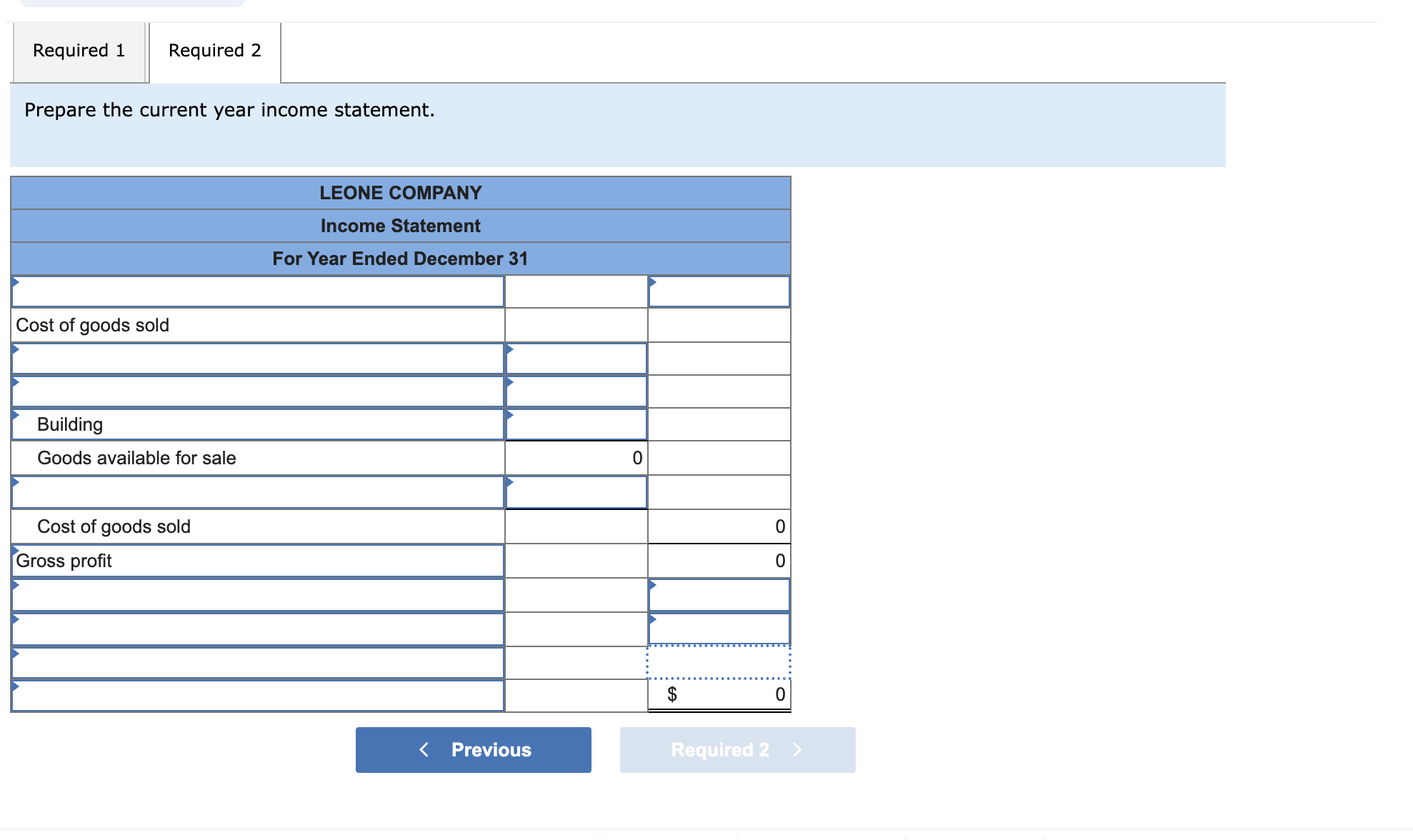
Task: Switch to the Required 2 tab
Action: coord(214,50)
